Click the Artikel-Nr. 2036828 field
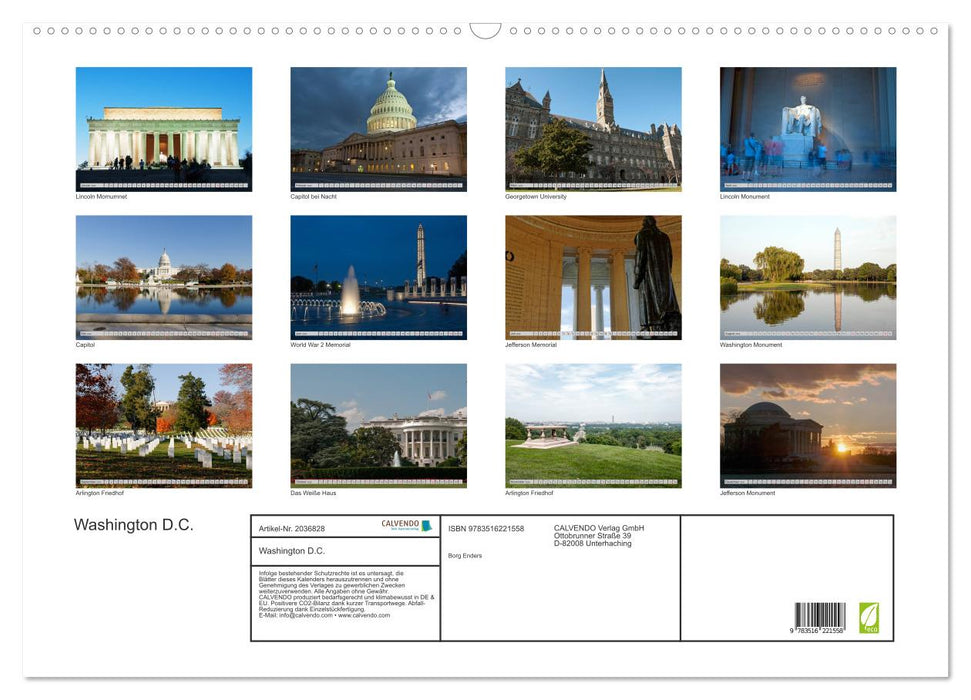The width and height of the screenshot is (971, 700). click(294, 528)
